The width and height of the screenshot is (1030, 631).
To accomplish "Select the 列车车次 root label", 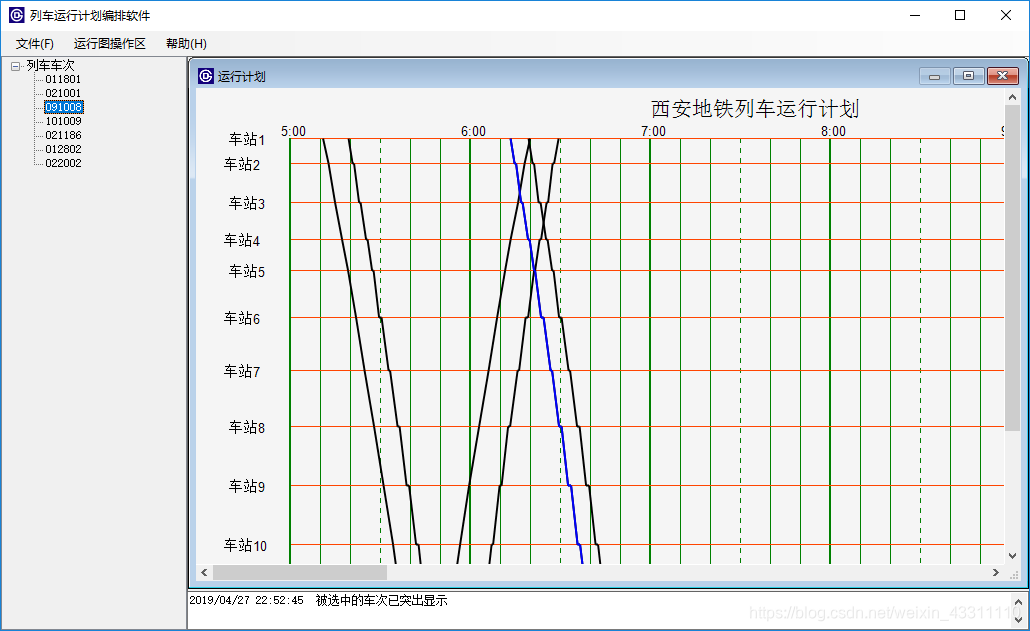I will pyautogui.click(x=51, y=65).
